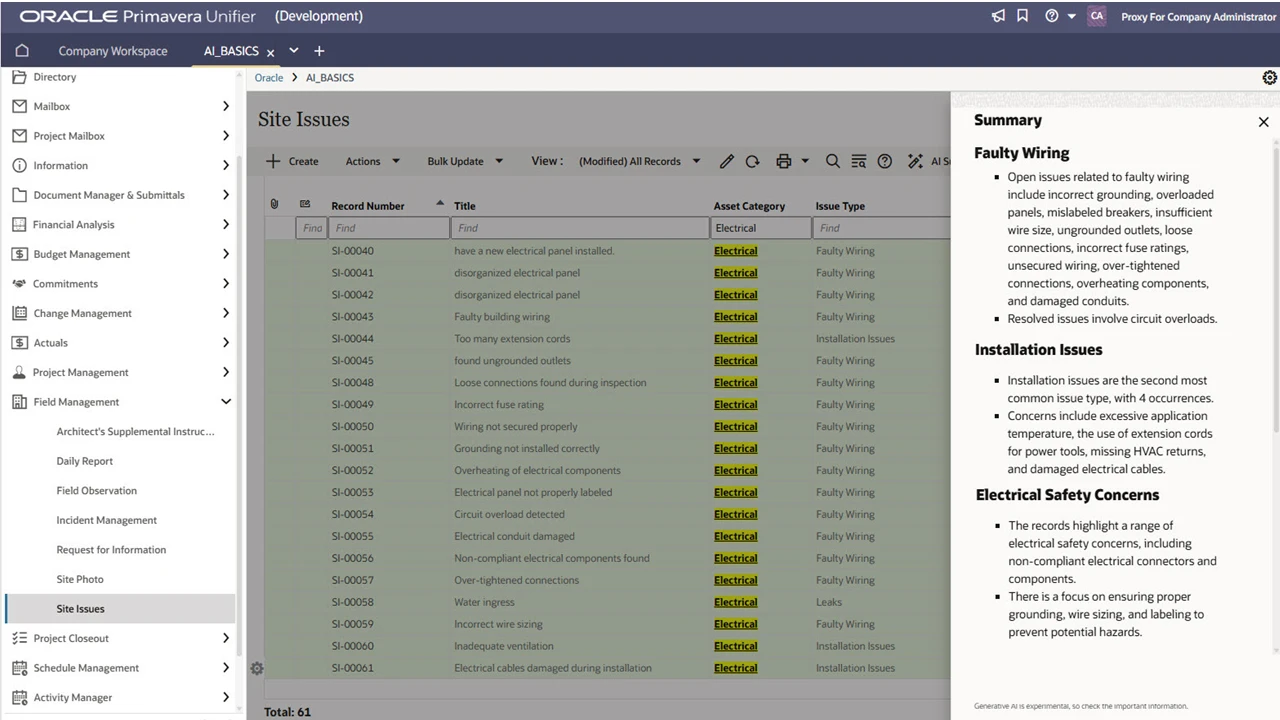Click the Find field under Title column
Screen dimensions: 1280x720
[580, 227]
